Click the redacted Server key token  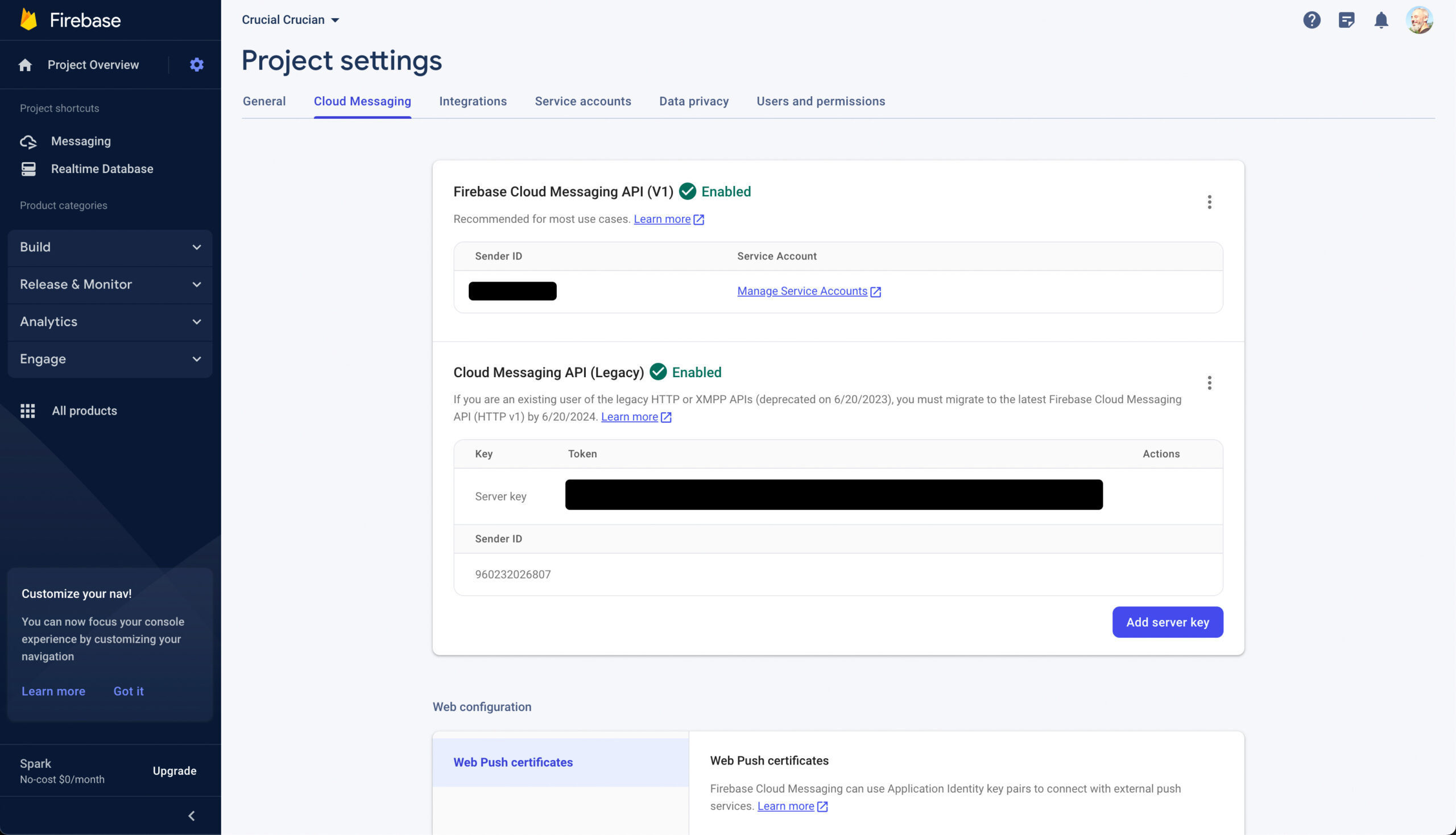[834, 495]
